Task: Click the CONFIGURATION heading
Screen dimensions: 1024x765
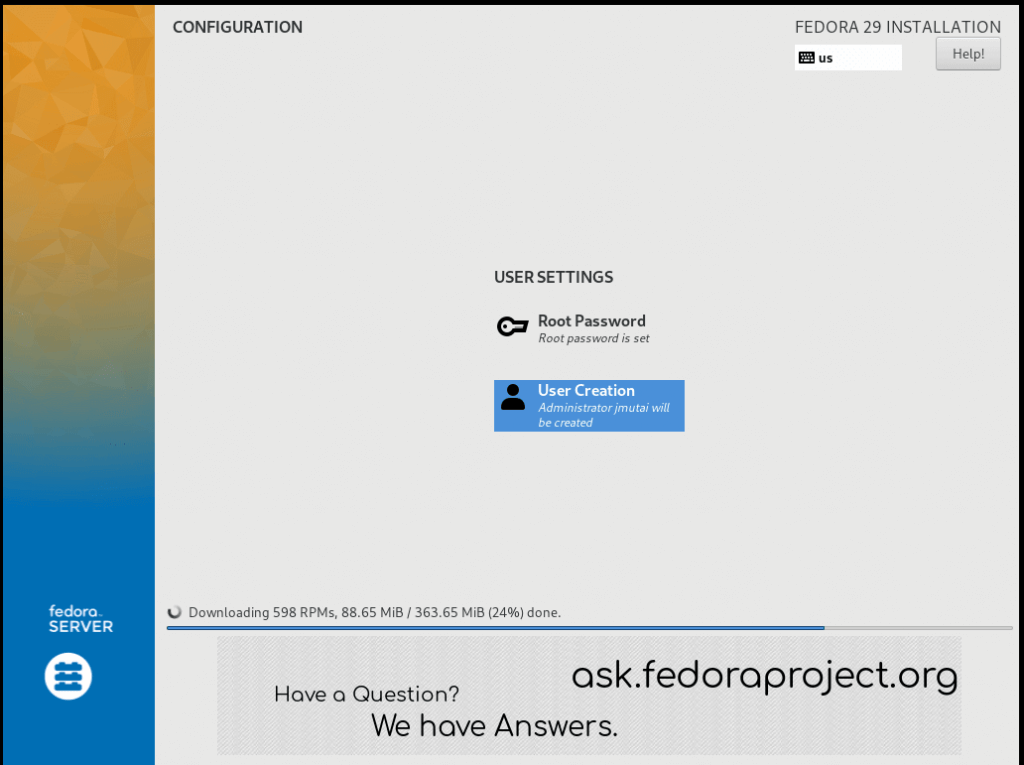Action: point(237,27)
